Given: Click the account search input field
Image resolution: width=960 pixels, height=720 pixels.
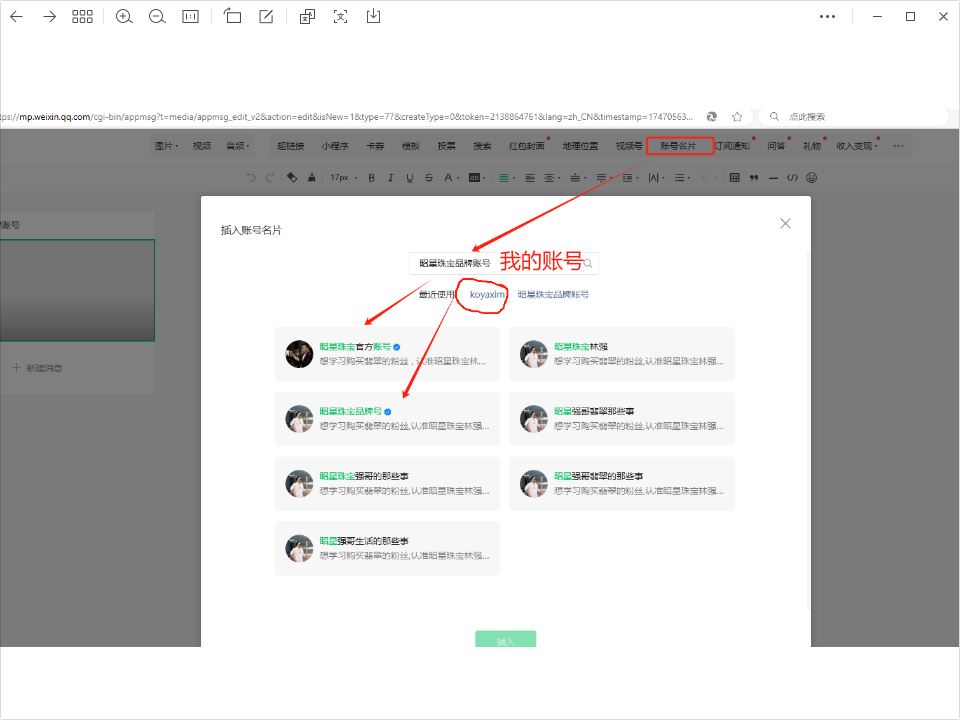Looking at the screenshot, I should [503, 263].
